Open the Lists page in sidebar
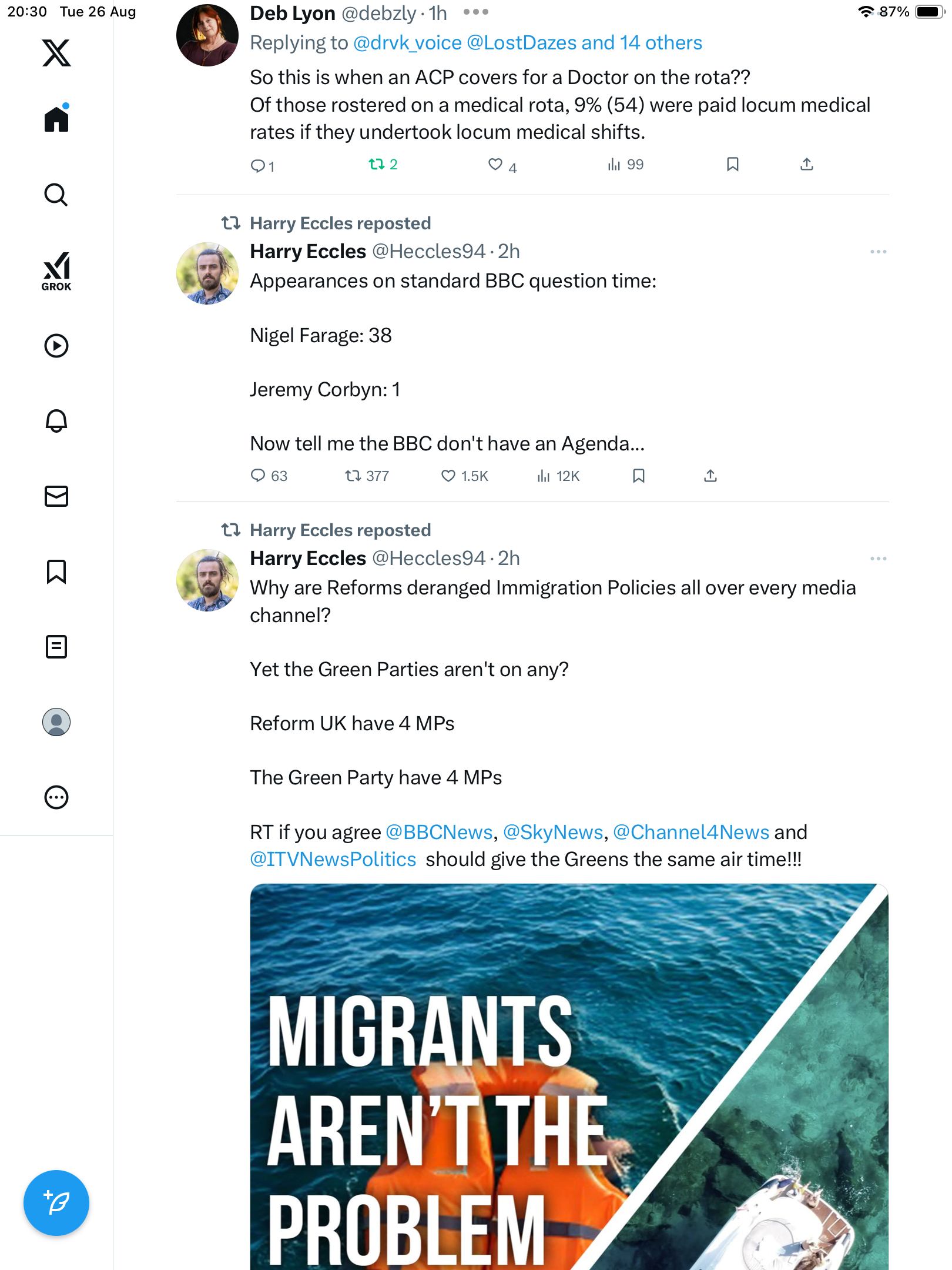Image resolution: width=952 pixels, height=1270 pixels. click(56, 647)
